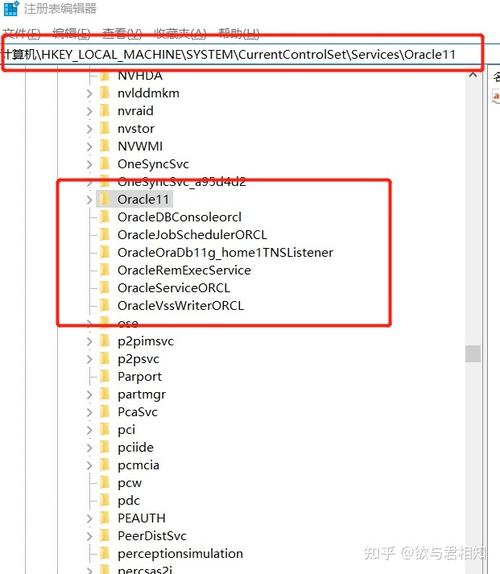
Task: Open the 文件(F) menu
Action: [x=21, y=34]
